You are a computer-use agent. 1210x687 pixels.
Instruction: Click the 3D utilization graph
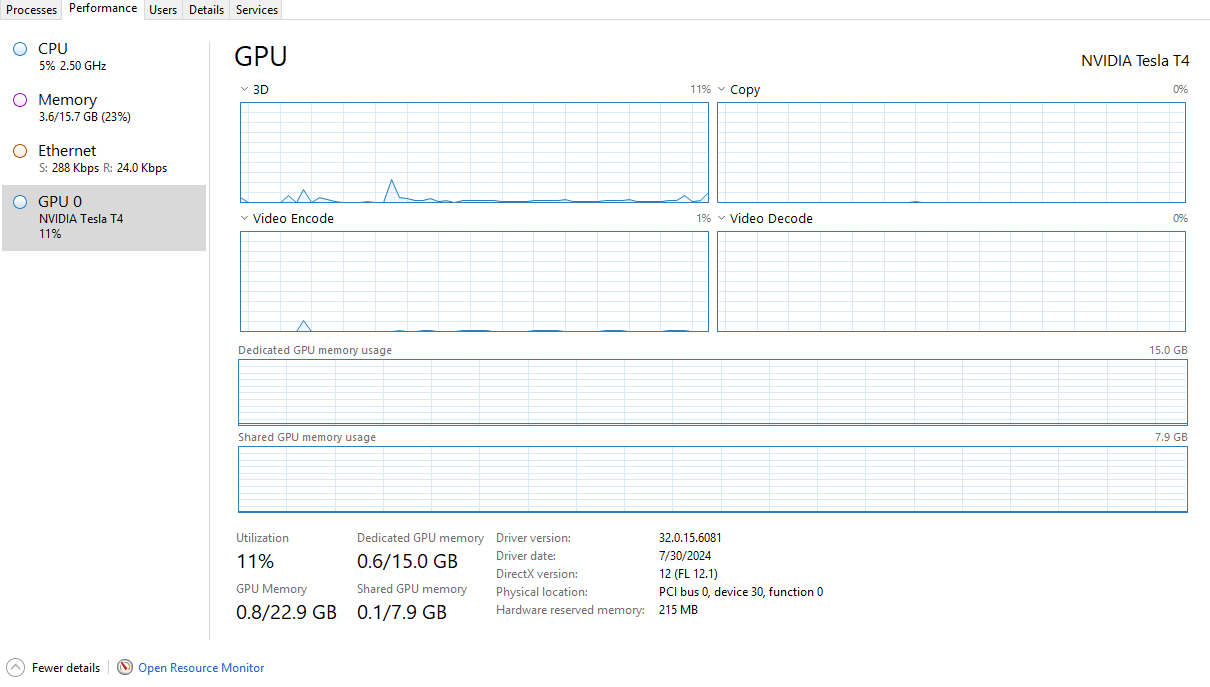click(474, 152)
